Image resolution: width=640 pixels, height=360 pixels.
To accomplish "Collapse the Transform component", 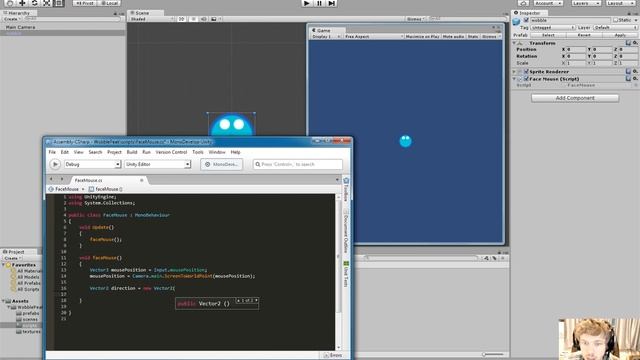I will click(x=514, y=43).
